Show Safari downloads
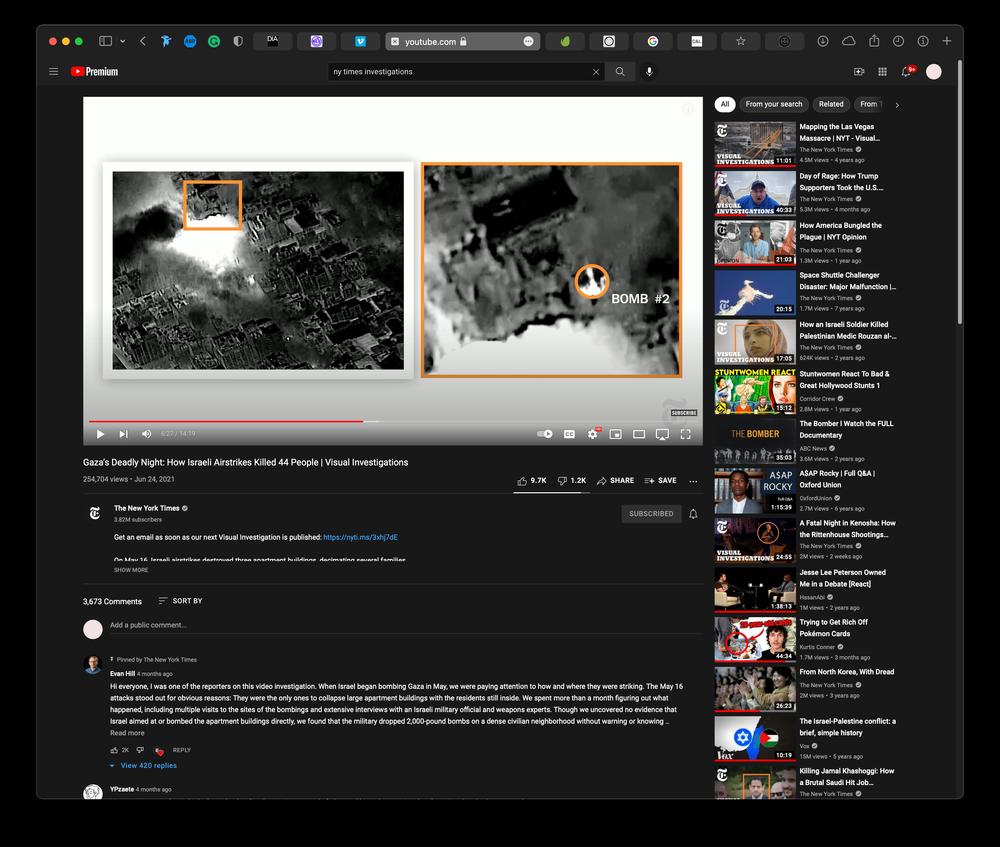 [x=823, y=41]
